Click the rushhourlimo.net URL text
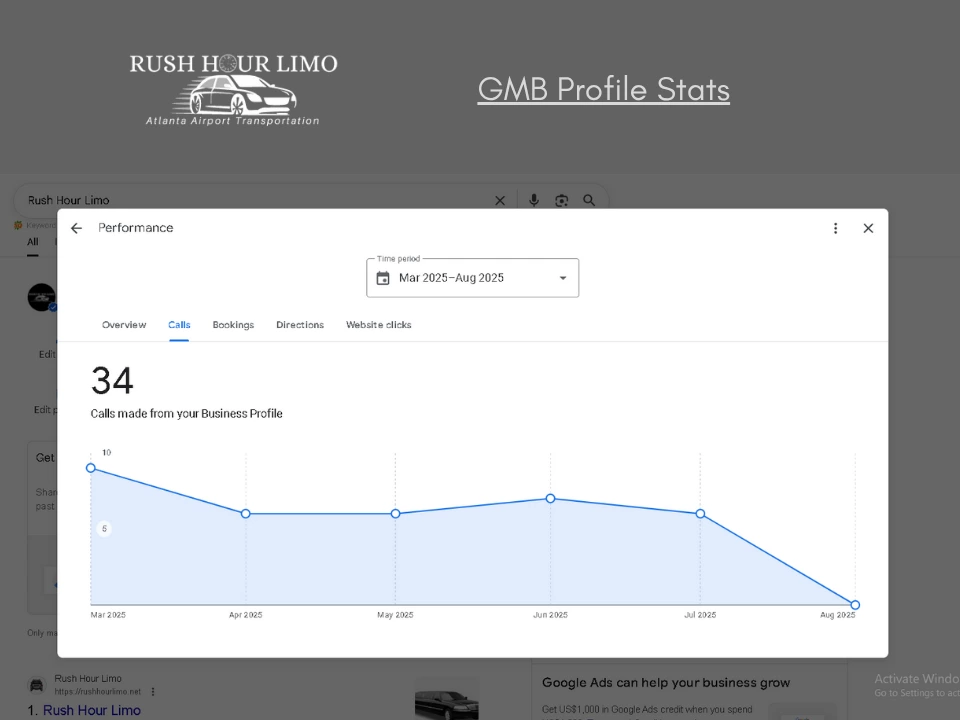This screenshot has height=720, width=960. 97,692
